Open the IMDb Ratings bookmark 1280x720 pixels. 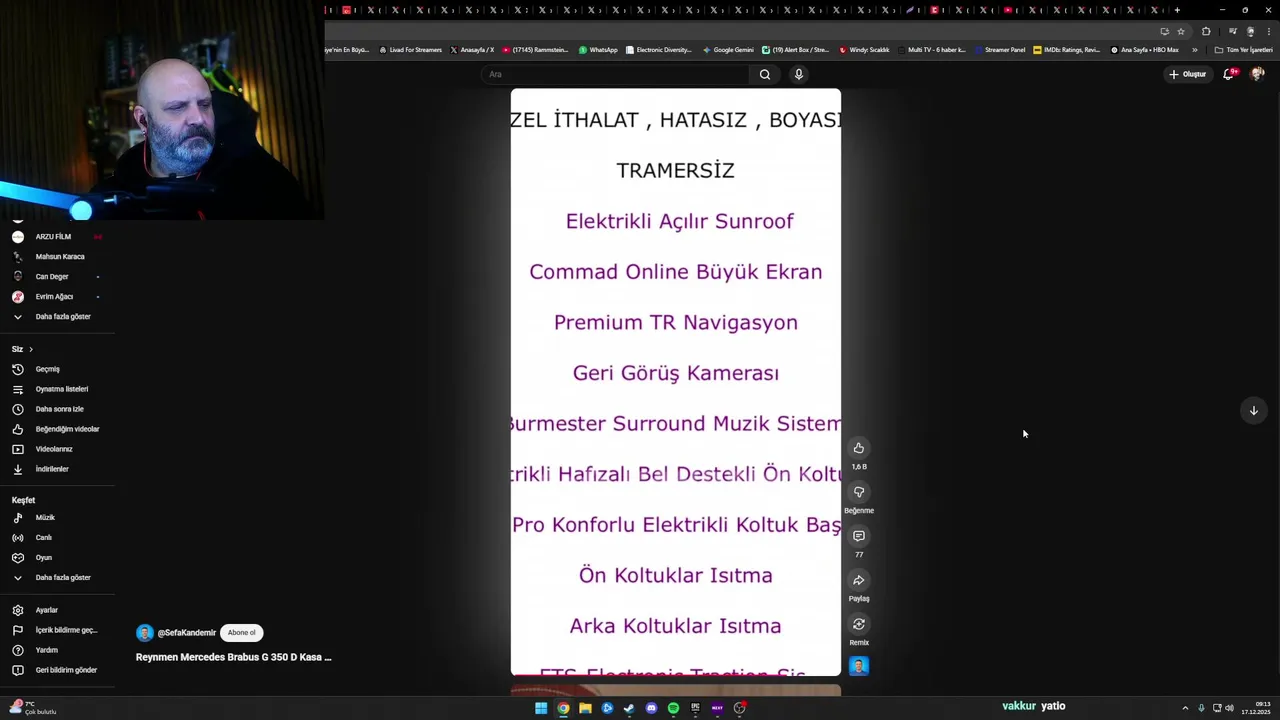[1067, 50]
